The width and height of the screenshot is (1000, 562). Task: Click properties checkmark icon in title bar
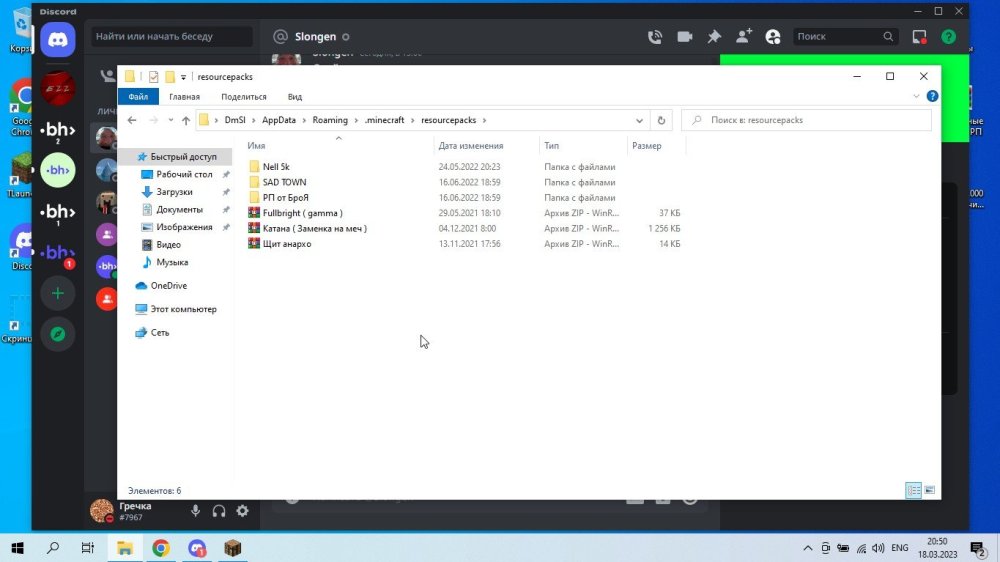pyautogui.click(x=154, y=77)
